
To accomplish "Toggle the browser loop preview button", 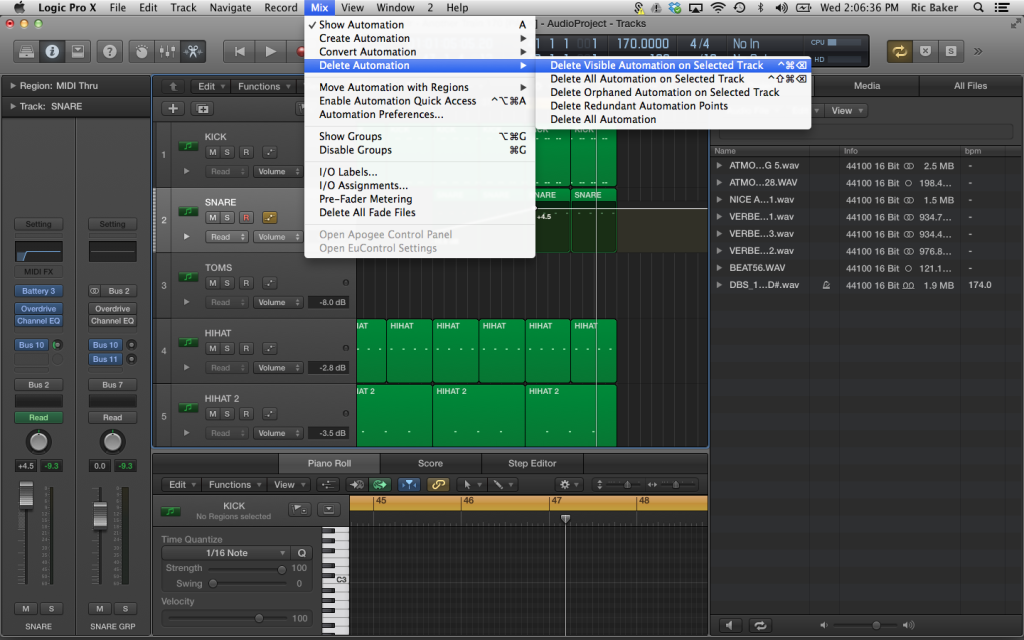I will pos(760,625).
